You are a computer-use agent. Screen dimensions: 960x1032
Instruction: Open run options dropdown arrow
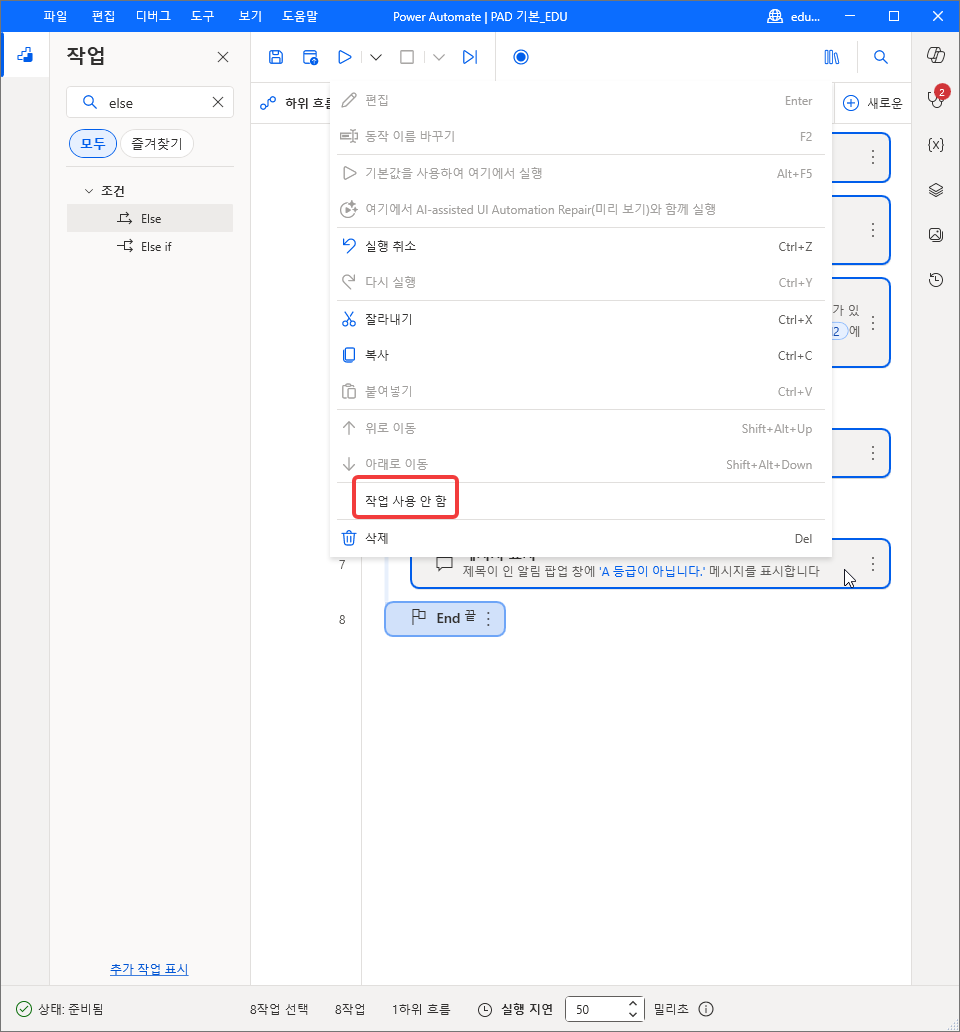(x=376, y=57)
